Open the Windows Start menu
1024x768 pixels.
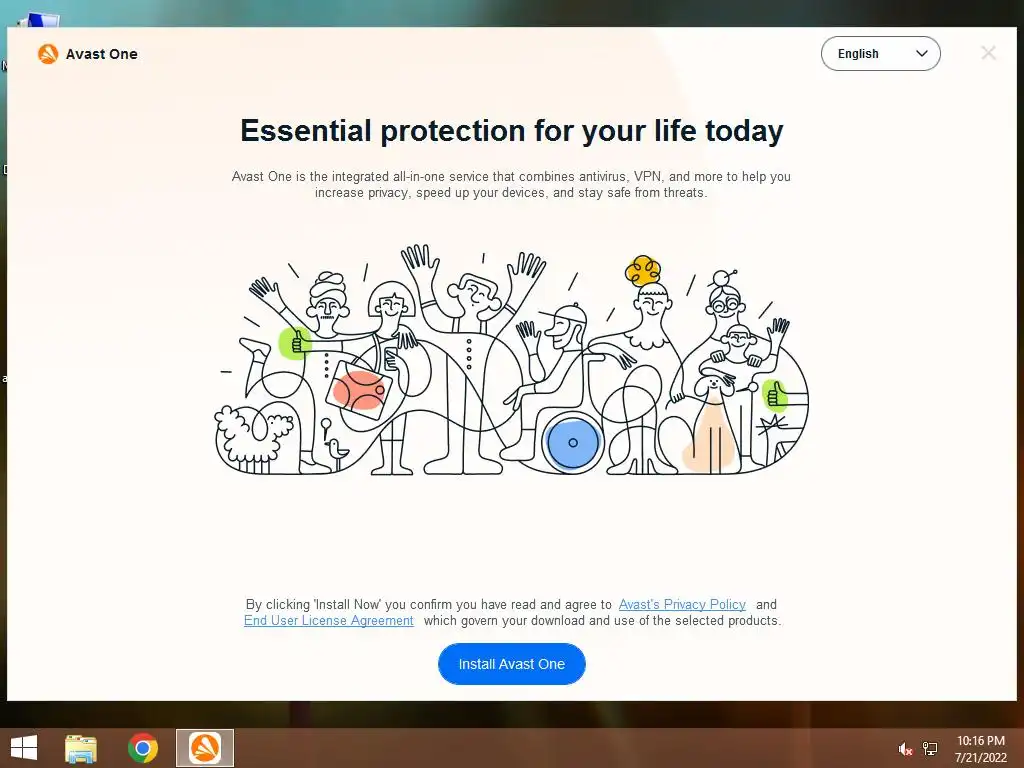tap(24, 748)
